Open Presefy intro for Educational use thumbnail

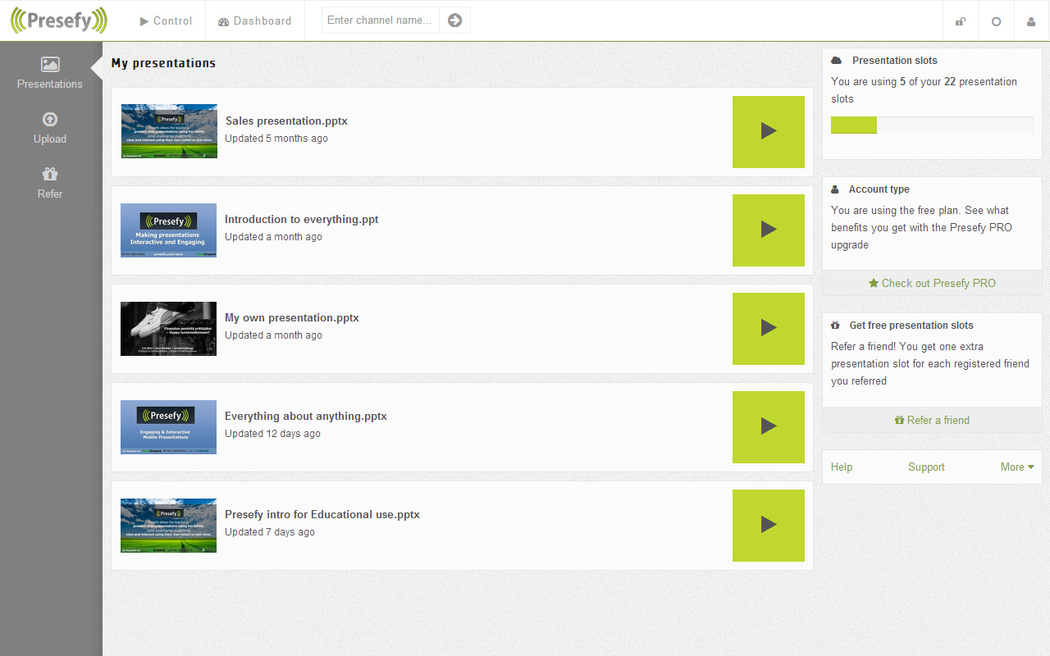point(168,525)
